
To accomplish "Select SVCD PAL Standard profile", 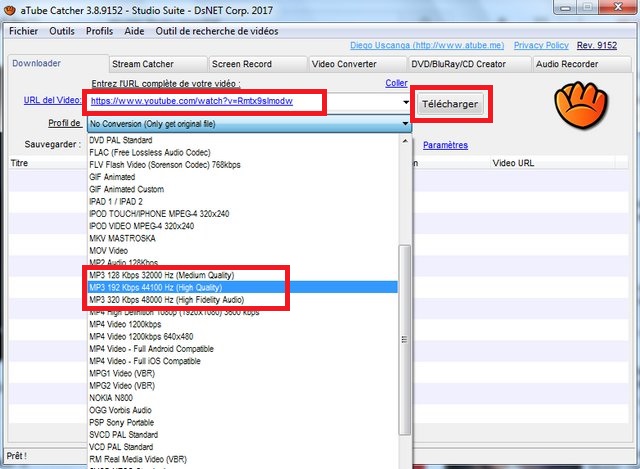I will pos(242,434).
